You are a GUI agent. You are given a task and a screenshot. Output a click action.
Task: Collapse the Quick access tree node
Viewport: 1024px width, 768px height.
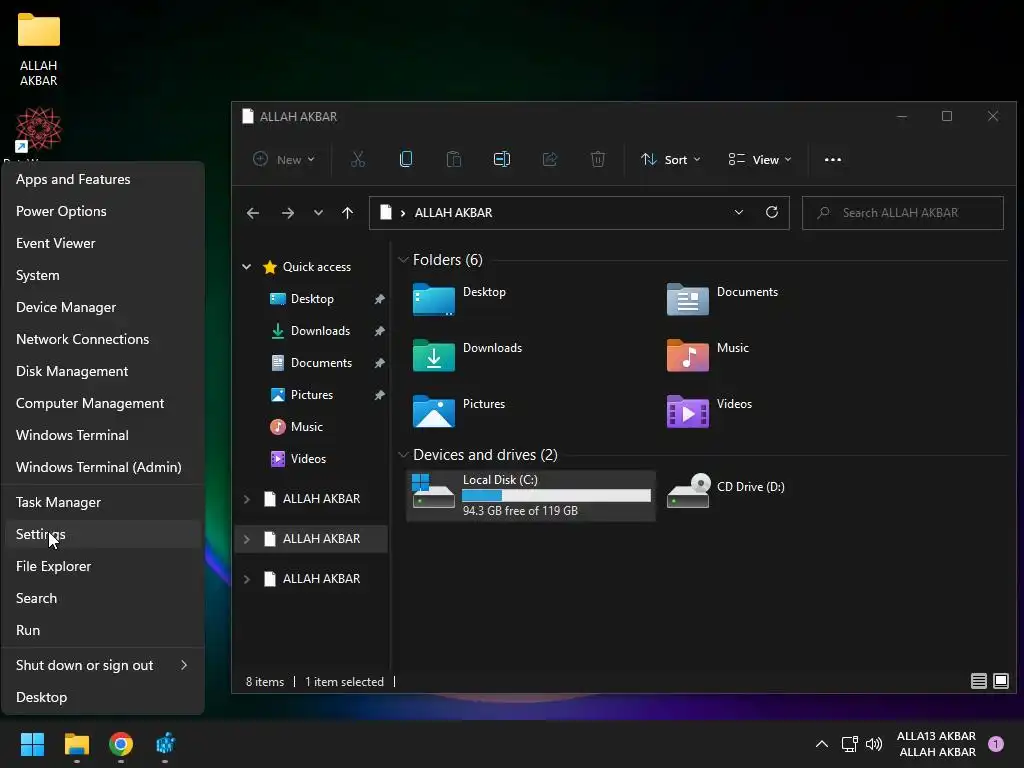[x=246, y=266]
